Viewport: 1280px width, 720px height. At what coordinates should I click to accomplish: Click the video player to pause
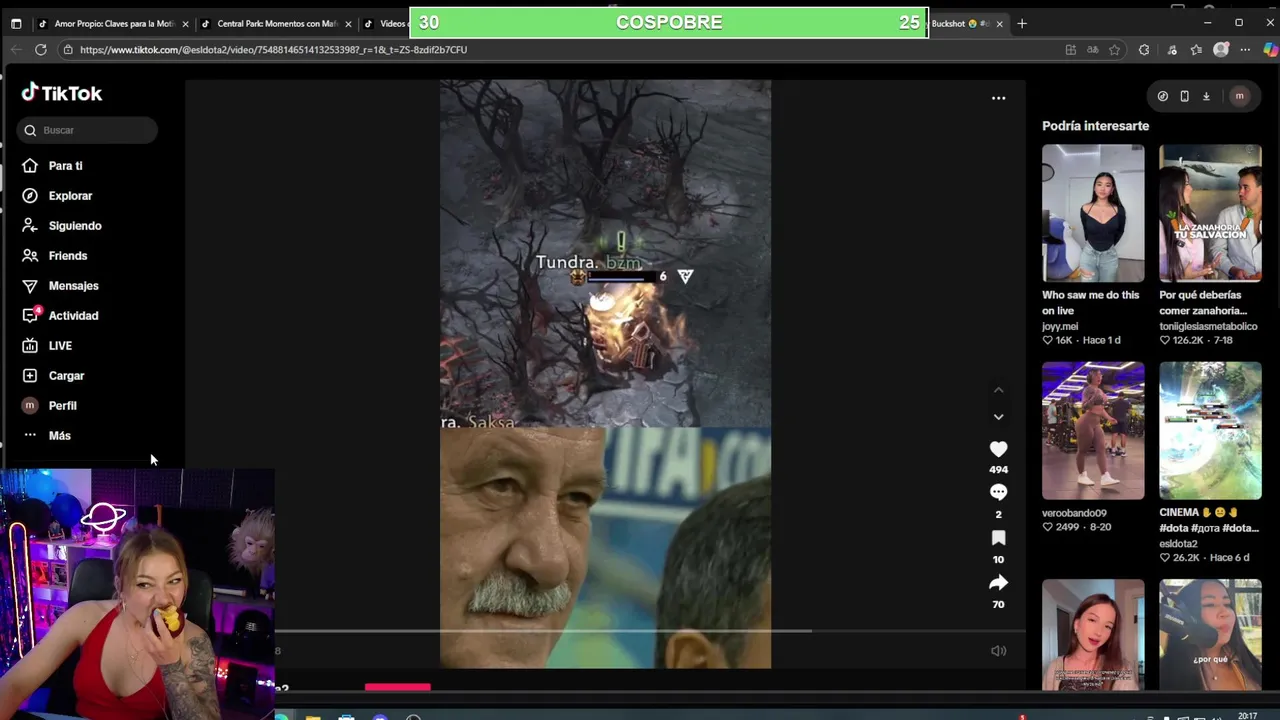(x=605, y=374)
